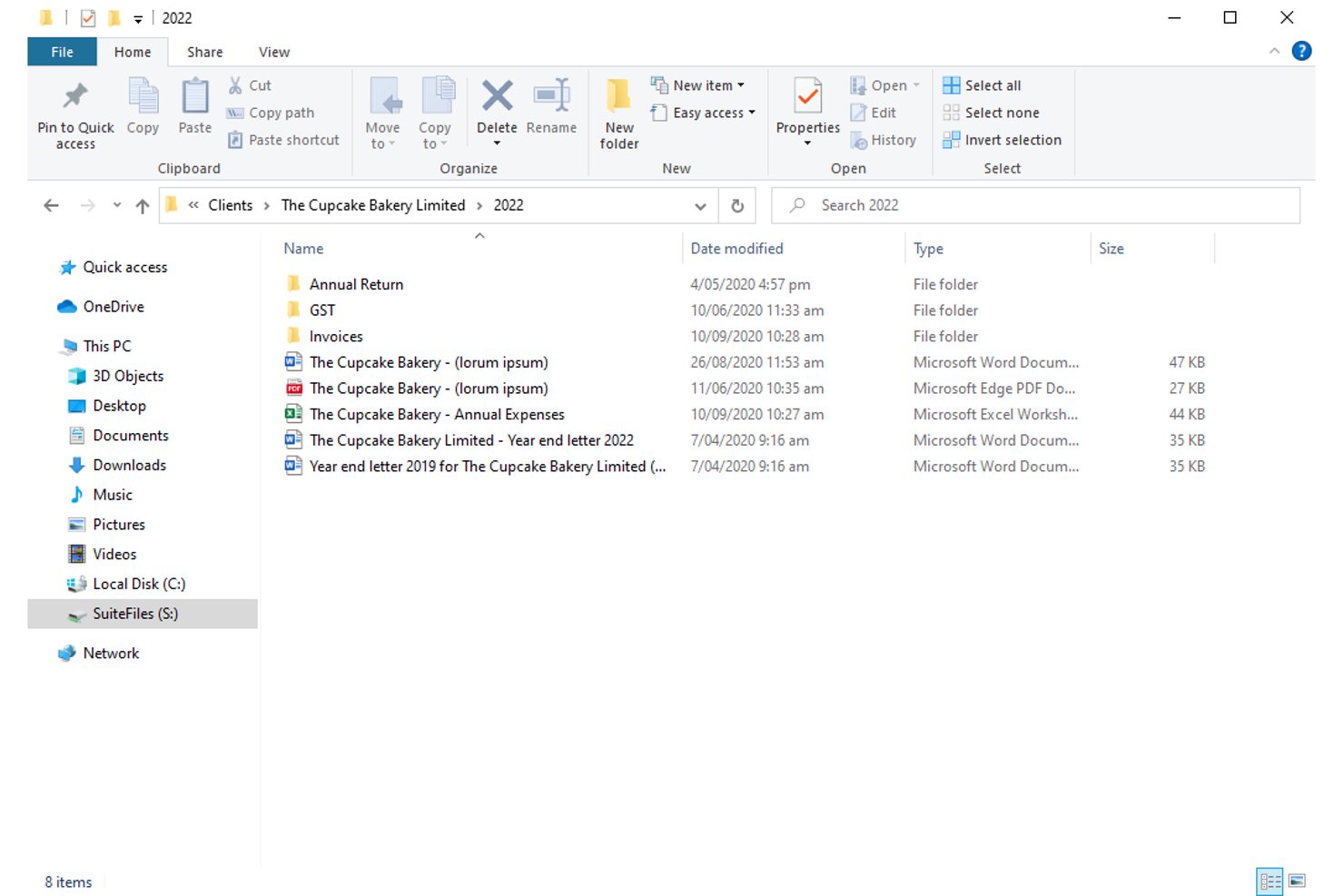Click the Properties checkmark icon
The height and width of the screenshot is (896, 1344).
tap(807, 96)
